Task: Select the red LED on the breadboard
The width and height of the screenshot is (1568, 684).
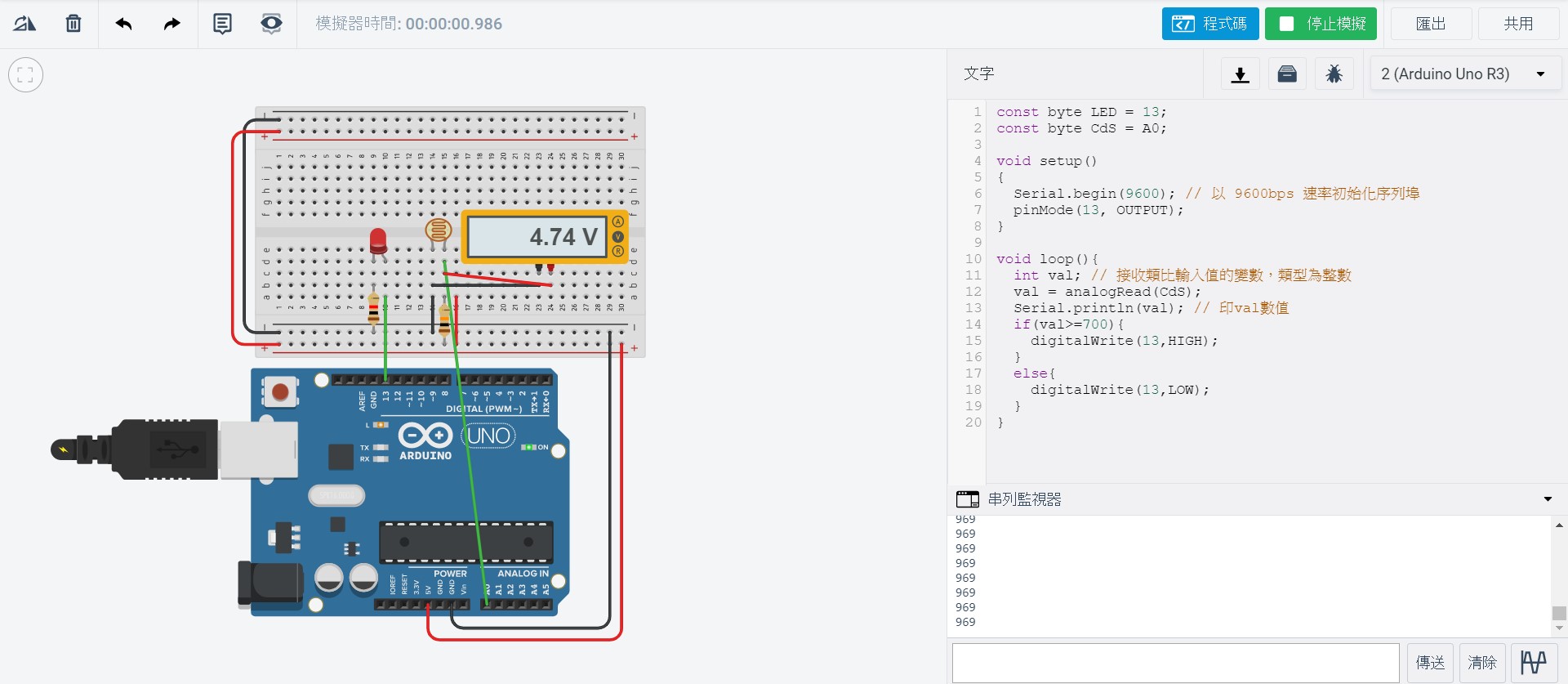Action: [378, 243]
